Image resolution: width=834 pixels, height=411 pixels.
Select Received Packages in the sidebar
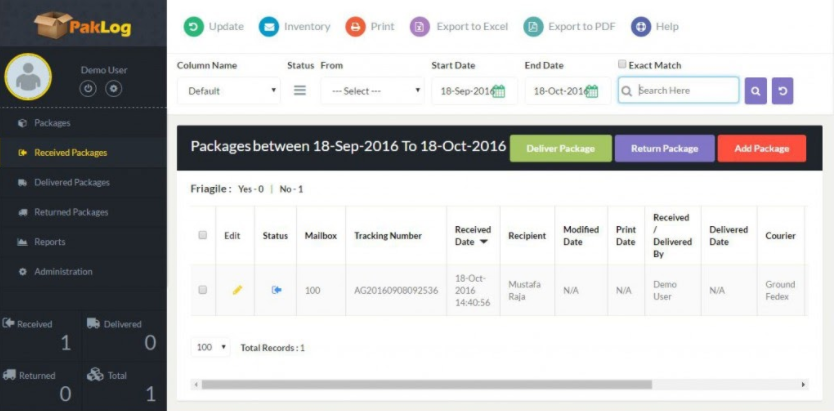pos(83,153)
